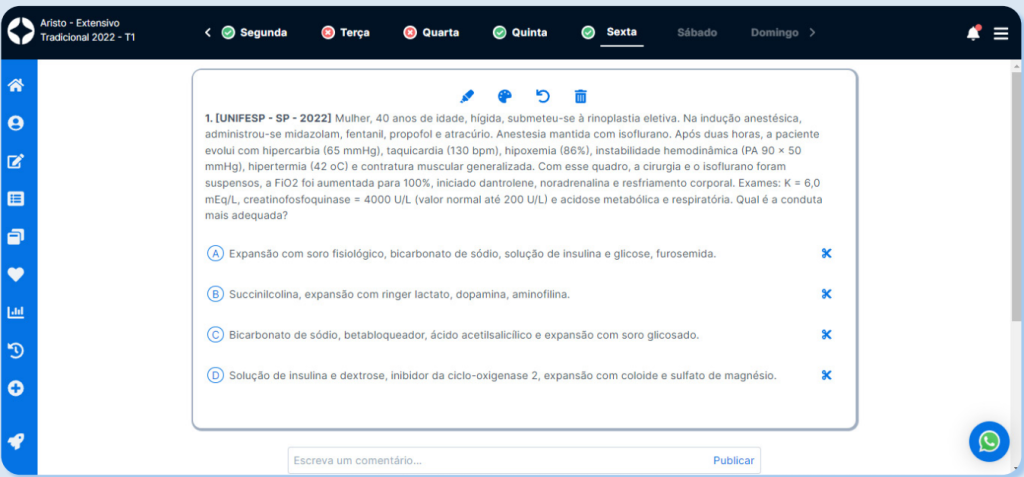This screenshot has width=1024, height=477.
Task: Open the statistics bar chart icon
Action: [x=16, y=312]
